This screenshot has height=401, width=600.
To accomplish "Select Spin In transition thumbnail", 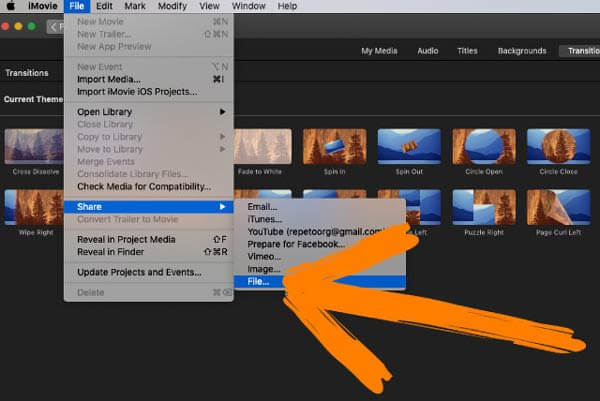I will pyautogui.click(x=334, y=147).
